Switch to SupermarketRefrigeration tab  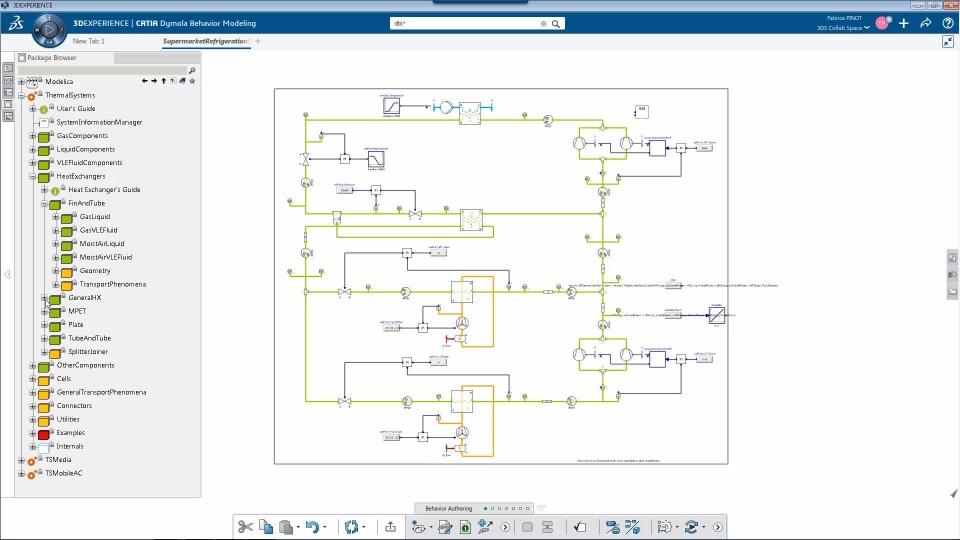point(206,42)
